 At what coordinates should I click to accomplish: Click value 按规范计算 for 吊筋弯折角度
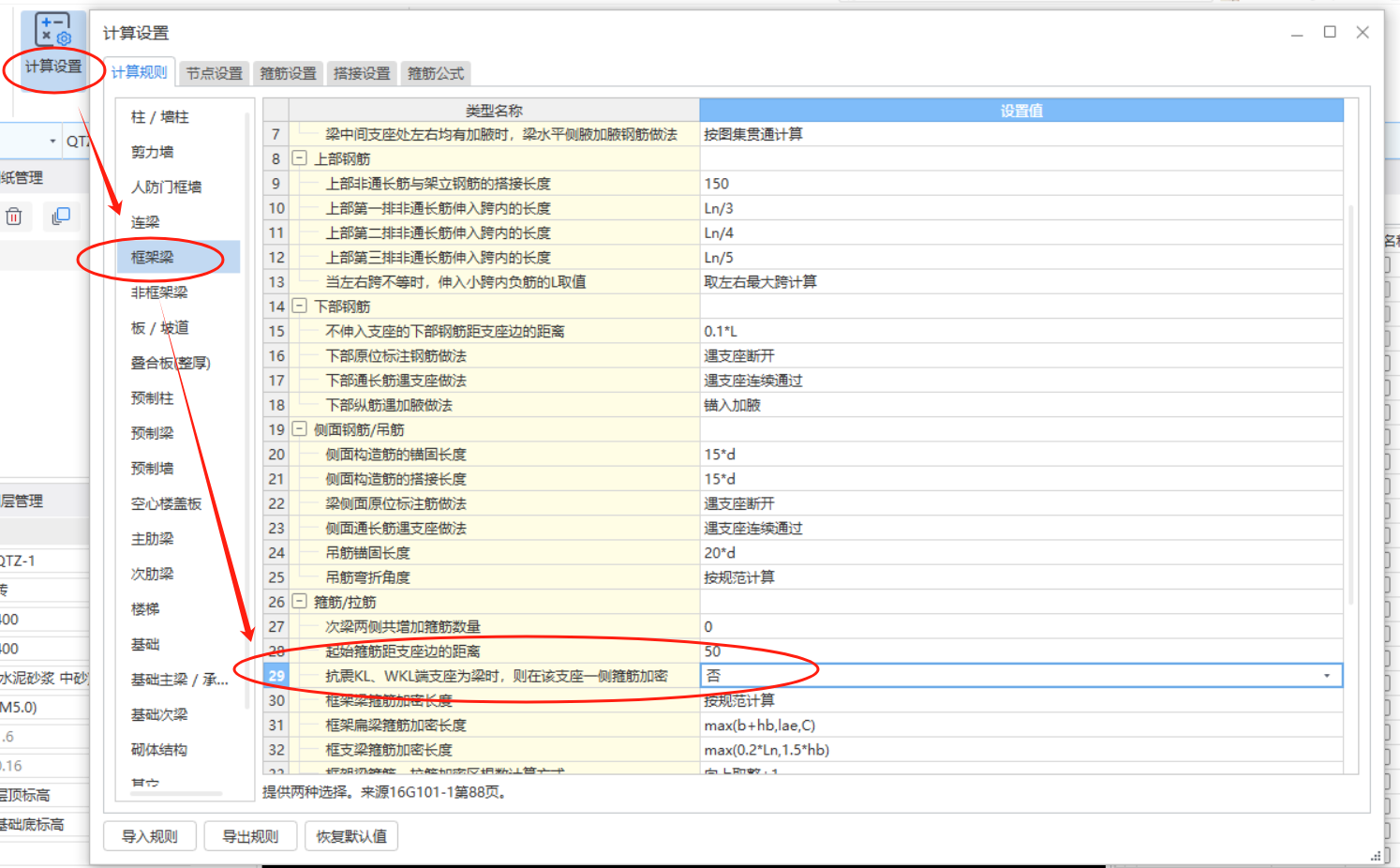1021,576
